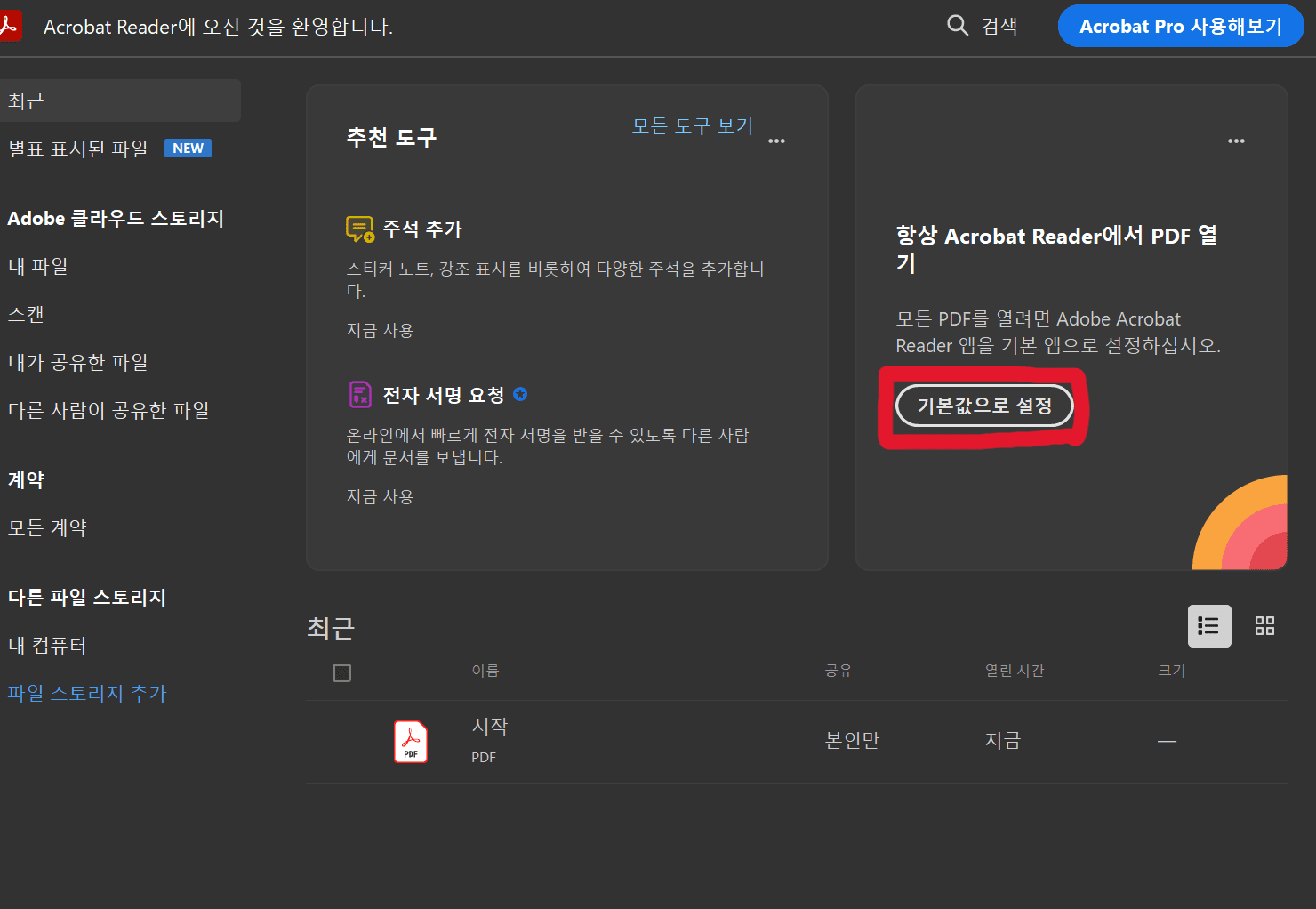The image size is (1316, 909).
Task: Select the 주석 추가 sticky-note icon
Action: pos(358,228)
